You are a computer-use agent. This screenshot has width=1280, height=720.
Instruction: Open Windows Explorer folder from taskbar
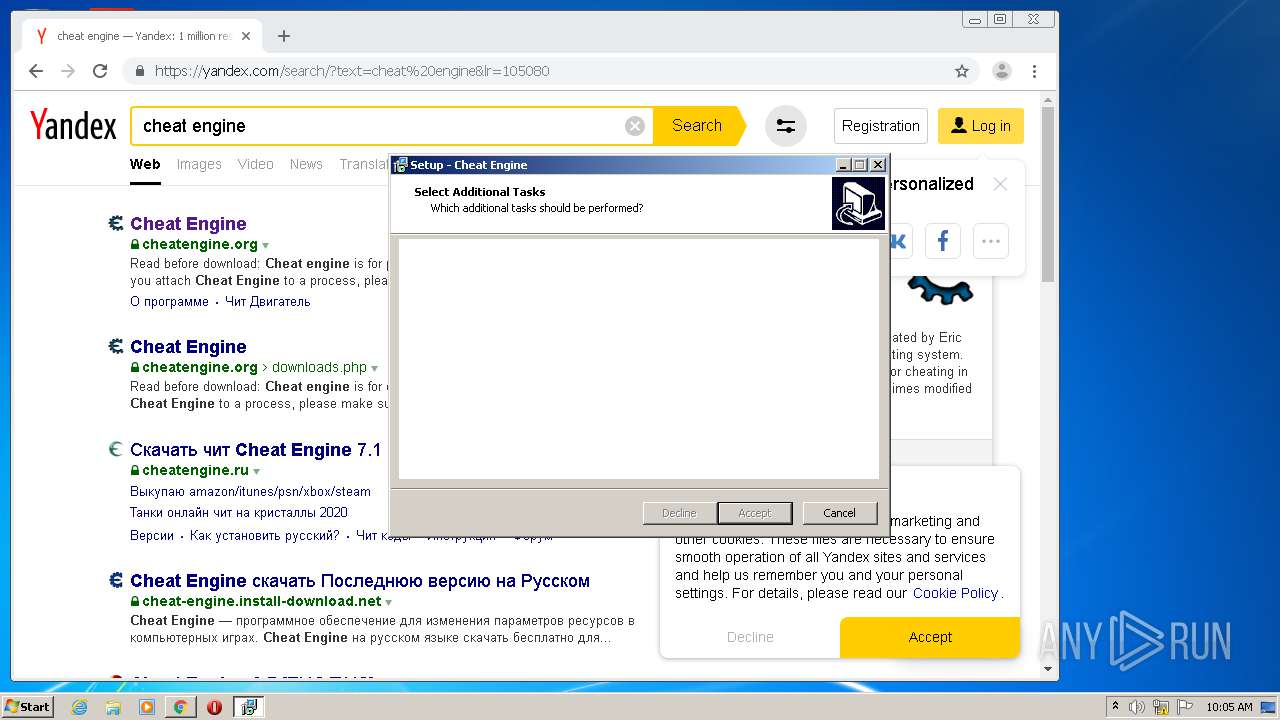113,707
